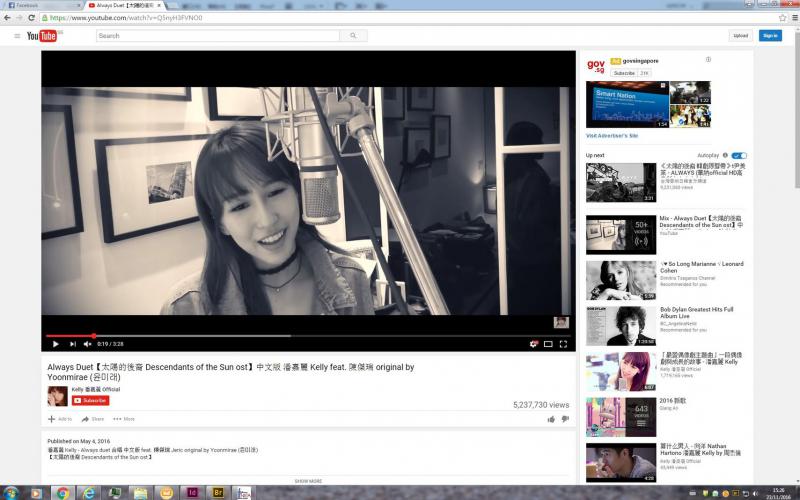Enter full screen video mode

[563, 344]
